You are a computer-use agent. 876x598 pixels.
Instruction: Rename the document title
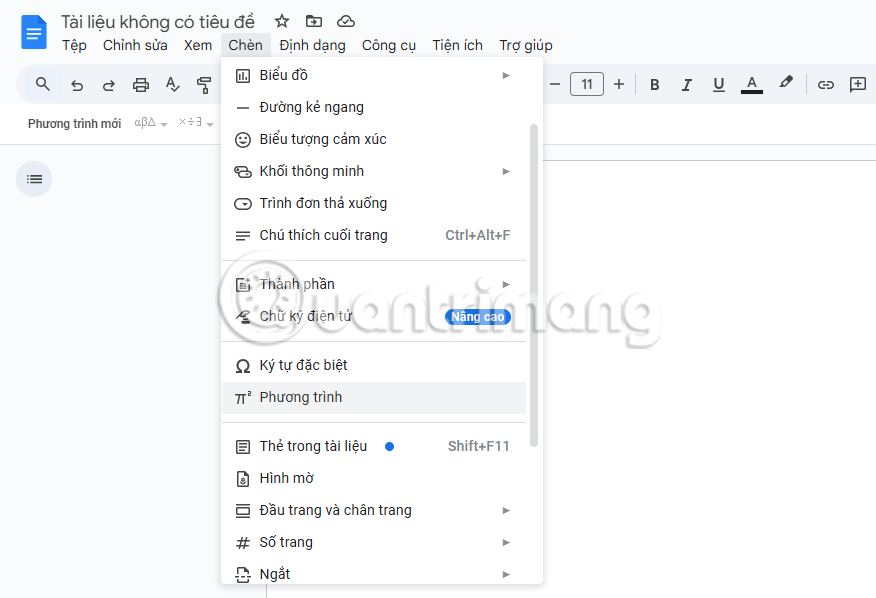tap(158, 22)
